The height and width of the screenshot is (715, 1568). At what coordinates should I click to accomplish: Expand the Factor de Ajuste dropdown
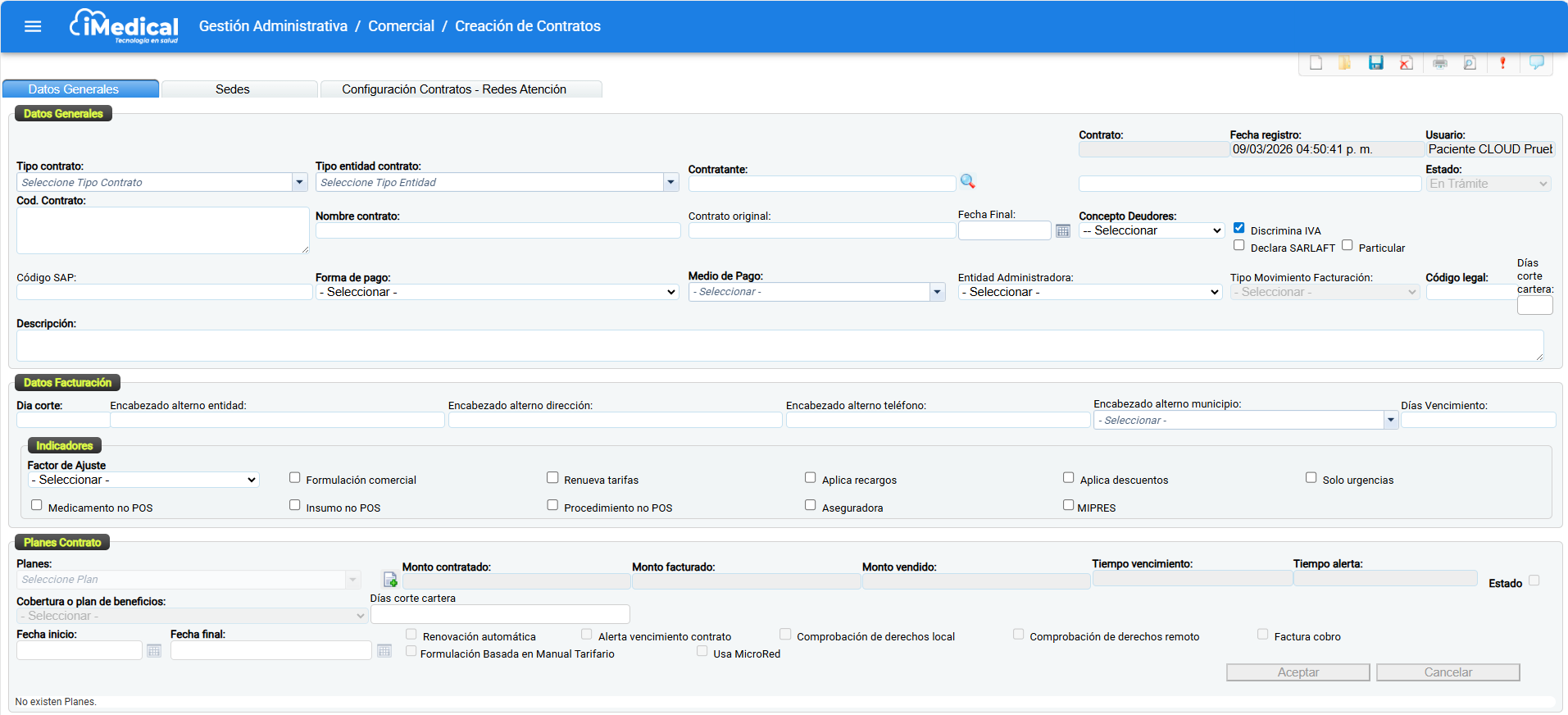pyautogui.click(x=143, y=480)
